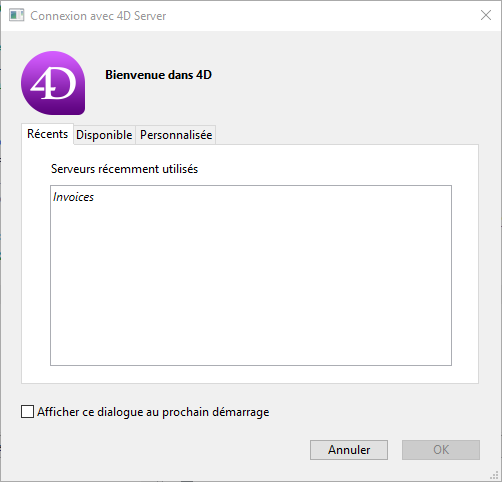Image resolution: width=502 pixels, height=482 pixels.
Task: Click the Annuler button
Action: point(349,450)
